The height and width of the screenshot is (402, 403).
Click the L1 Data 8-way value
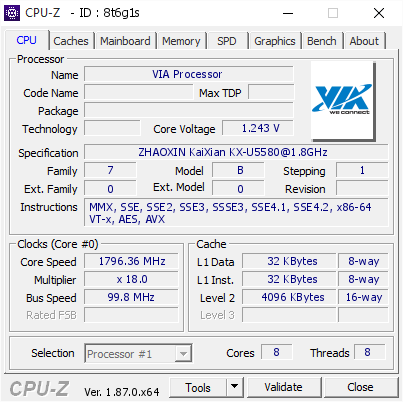click(x=363, y=261)
